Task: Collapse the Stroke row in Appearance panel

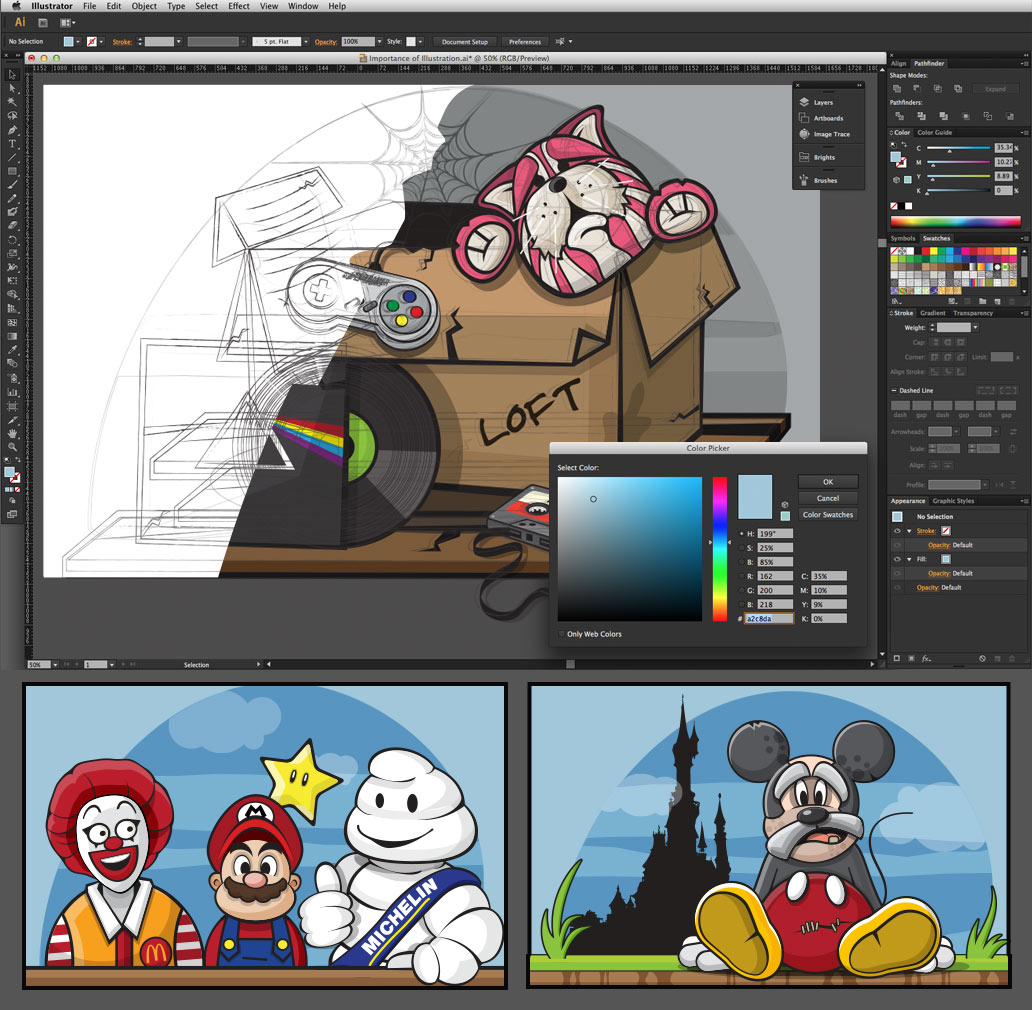Action: pos(909,531)
